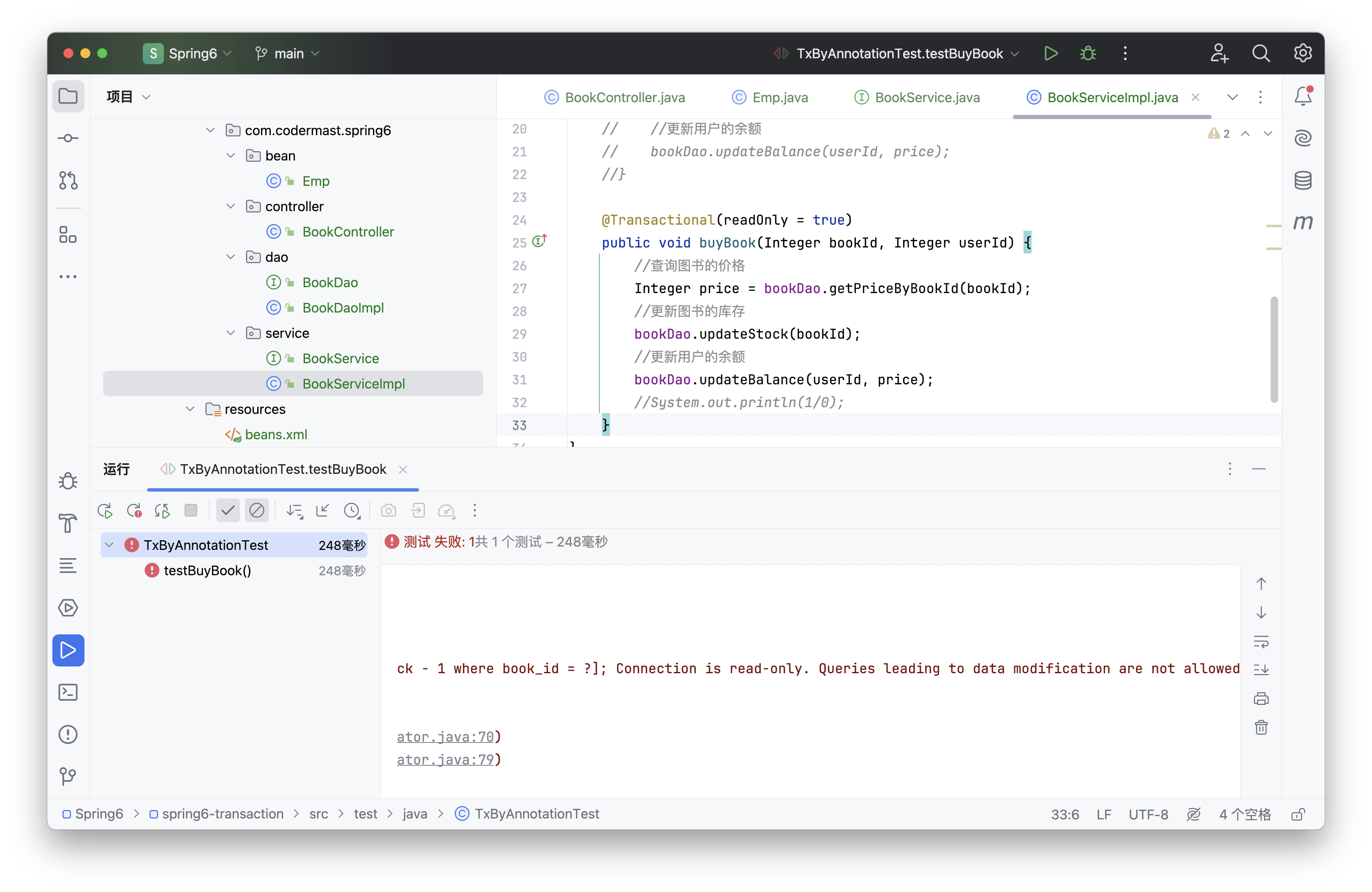The height and width of the screenshot is (892, 1372).
Task: Open notifications via the bell icon
Action: click(1303, 96)
